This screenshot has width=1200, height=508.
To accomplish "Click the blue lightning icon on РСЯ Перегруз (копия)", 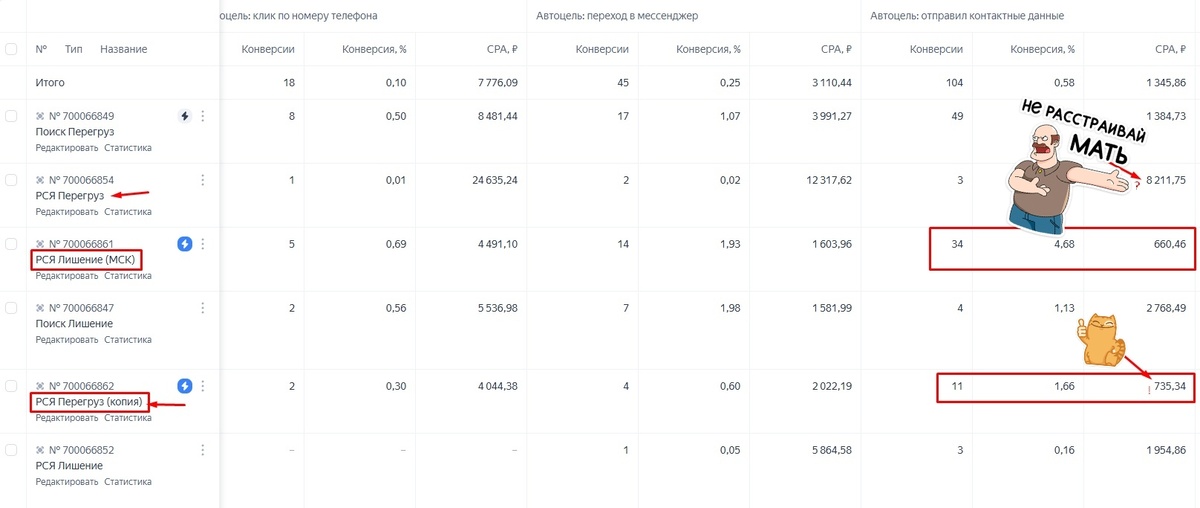I will pos(184,386).
